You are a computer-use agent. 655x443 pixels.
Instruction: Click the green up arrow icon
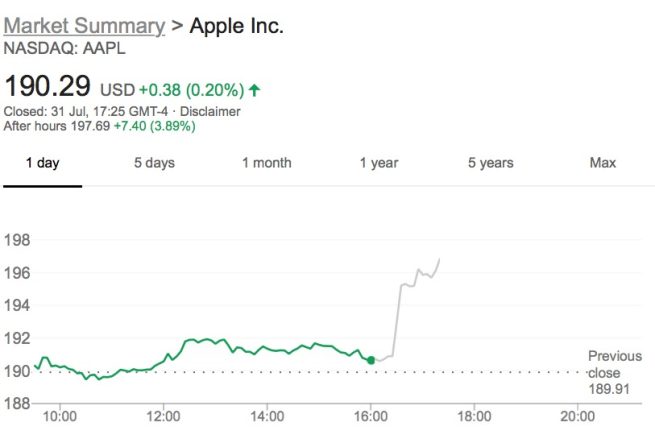coord(254,91)
